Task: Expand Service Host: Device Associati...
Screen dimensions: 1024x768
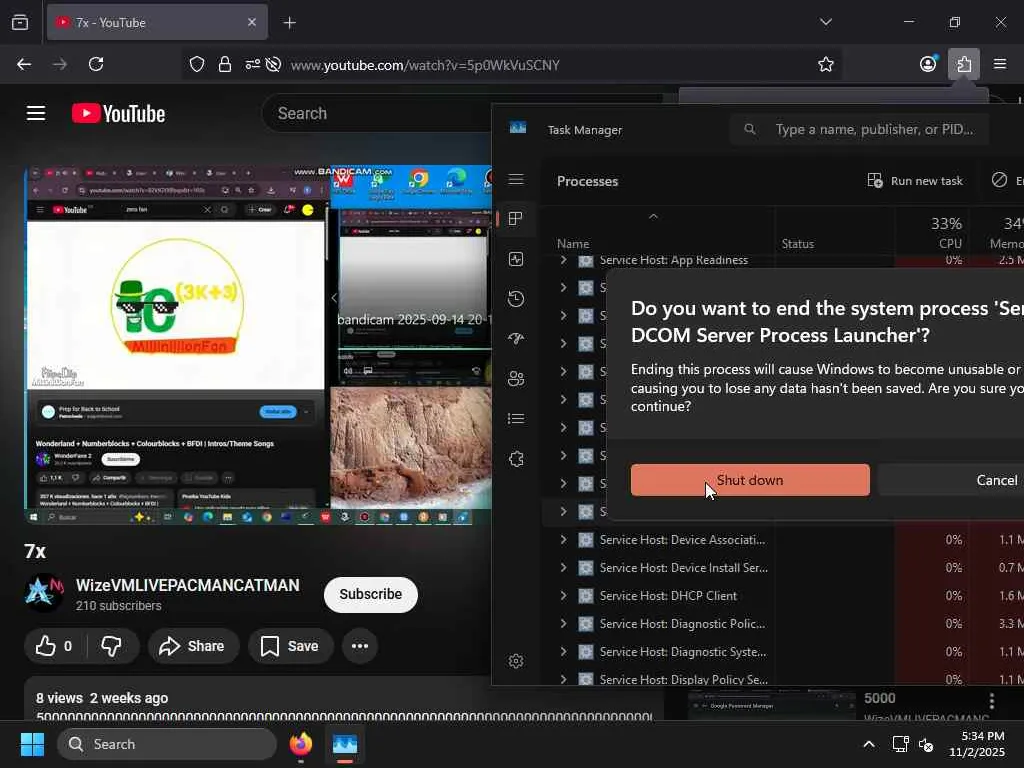Action: click(563, 539)
